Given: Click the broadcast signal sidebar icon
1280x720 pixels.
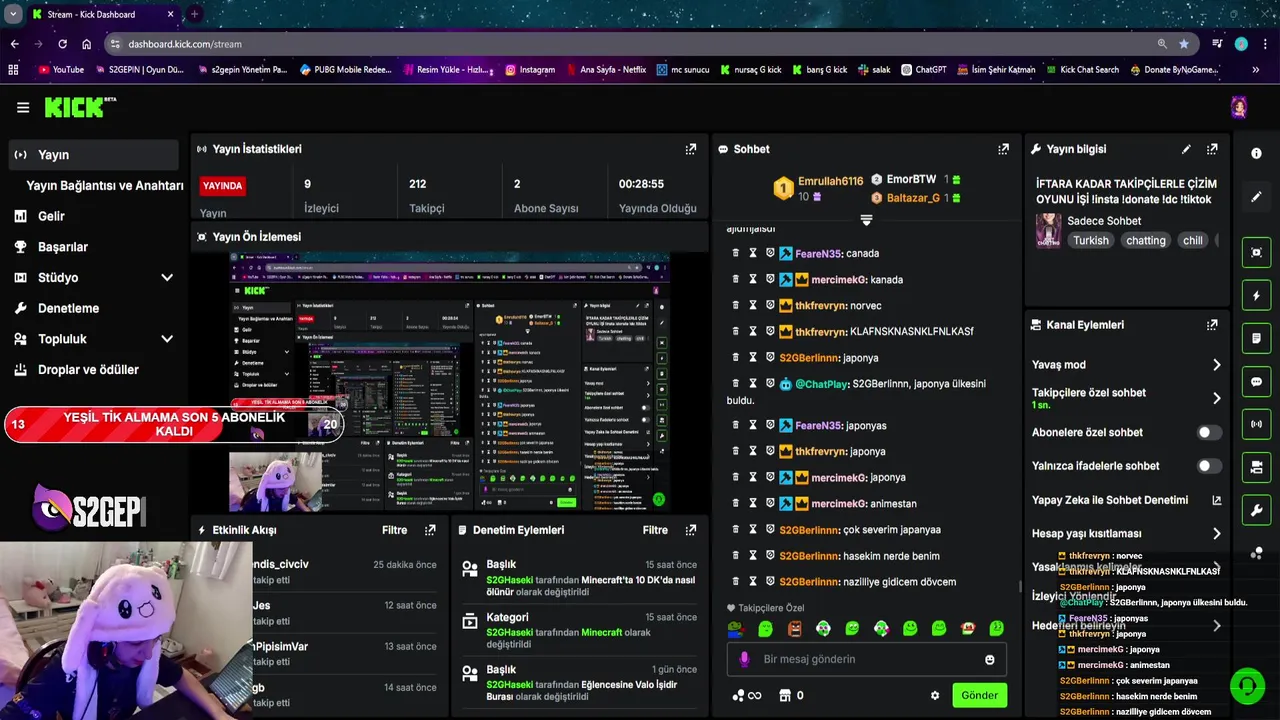Looking at the screenshot, I should (x=1256, y=424).
